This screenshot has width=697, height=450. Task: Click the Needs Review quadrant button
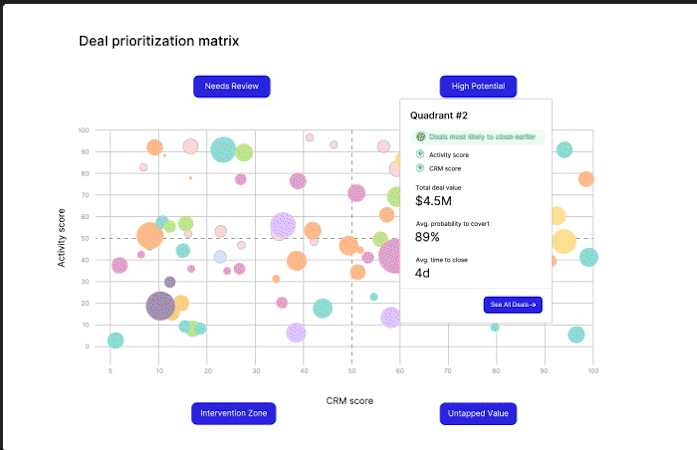pyautogui.click(x=232, y=87)
